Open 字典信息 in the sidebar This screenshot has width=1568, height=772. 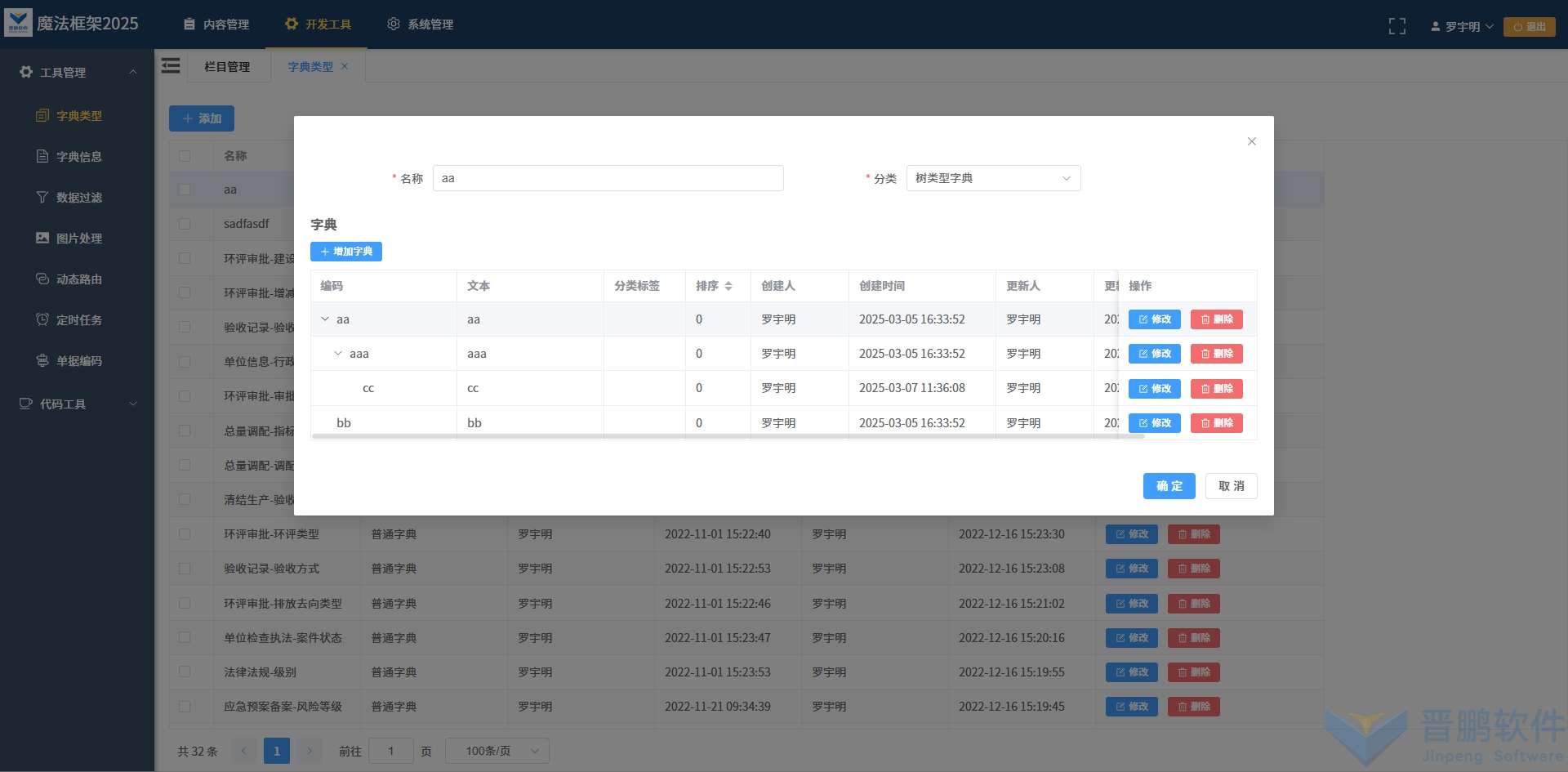pyautogui.click(x=77, y=157)
